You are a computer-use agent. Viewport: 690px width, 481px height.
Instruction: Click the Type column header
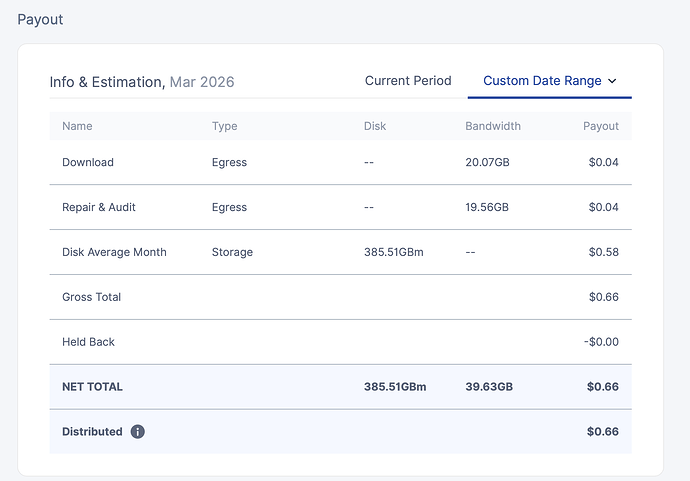[224, 126]
